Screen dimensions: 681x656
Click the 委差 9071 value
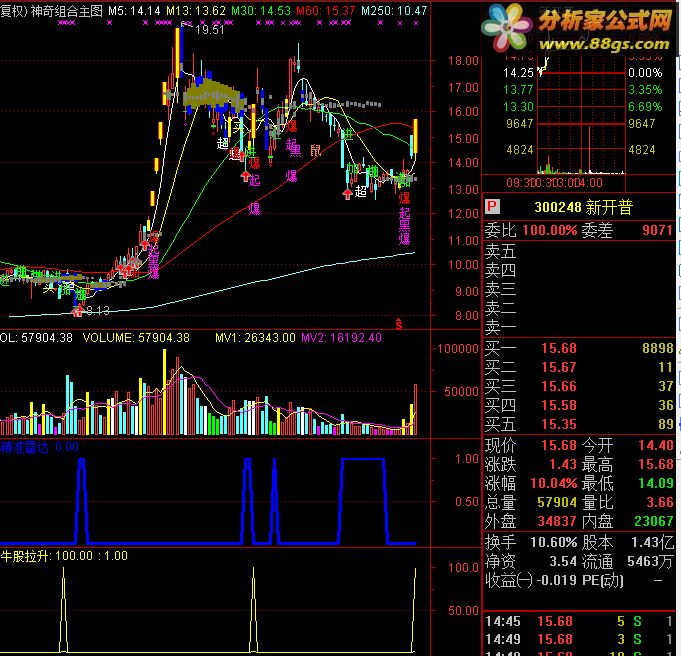658,230
